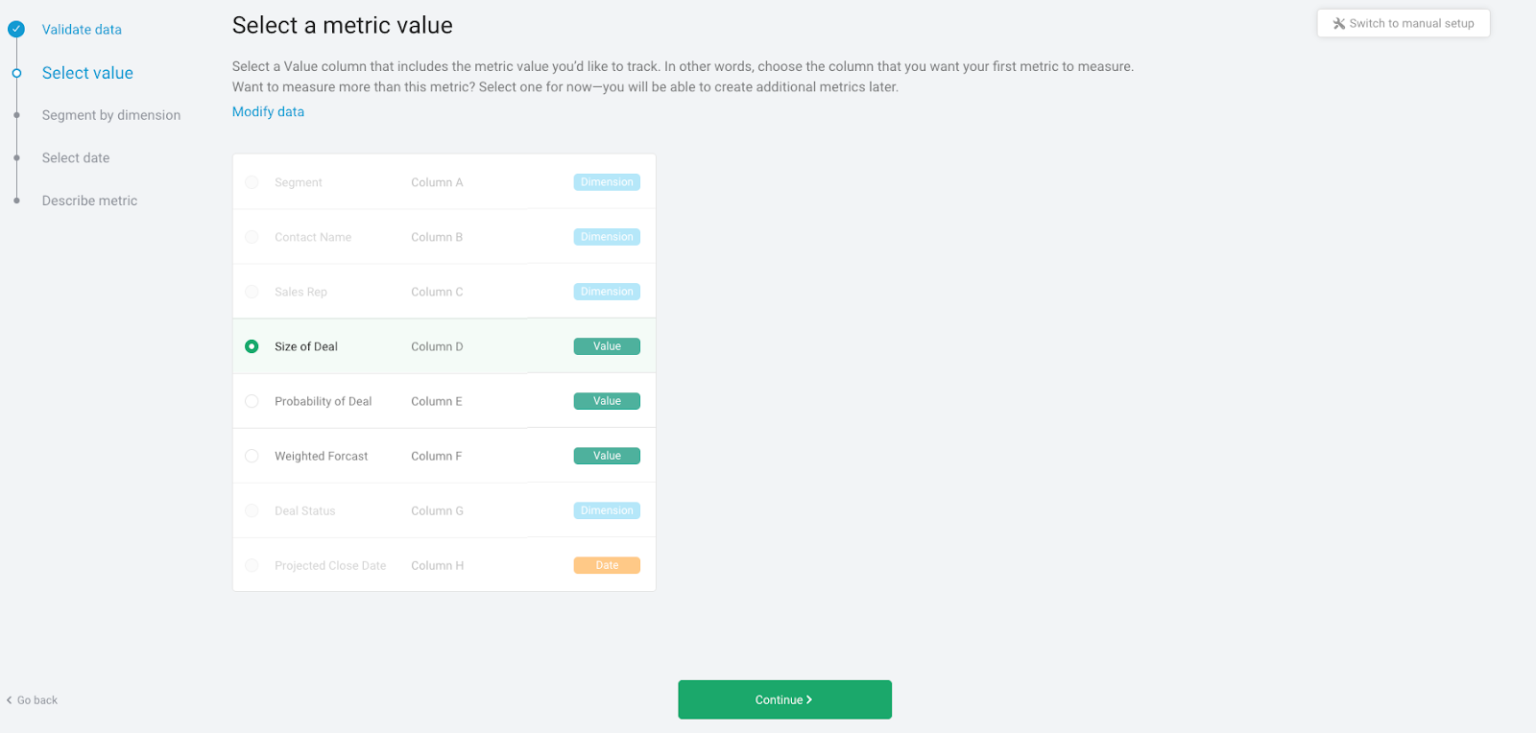Go to the Segment by dimension step
Viewport: 1536px width, 733px height.
tap(111, 115)
